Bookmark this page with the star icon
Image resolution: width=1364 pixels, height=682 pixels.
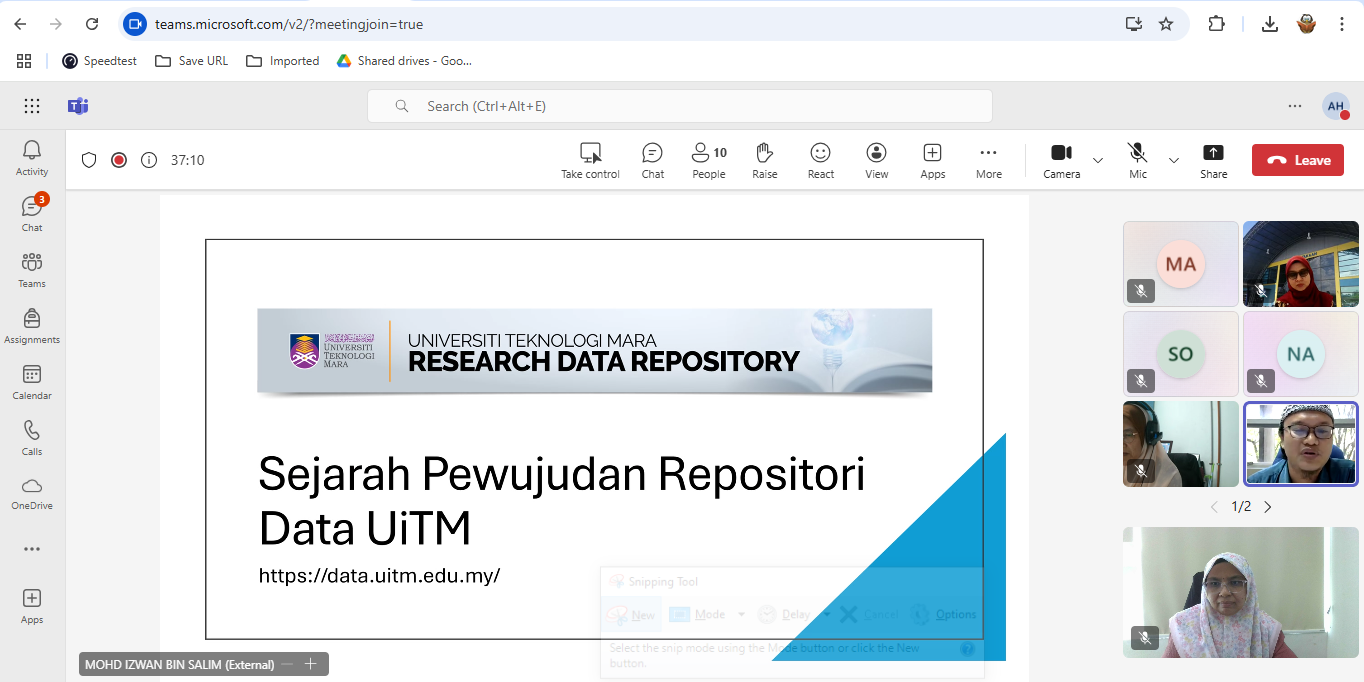point(1166,24)
